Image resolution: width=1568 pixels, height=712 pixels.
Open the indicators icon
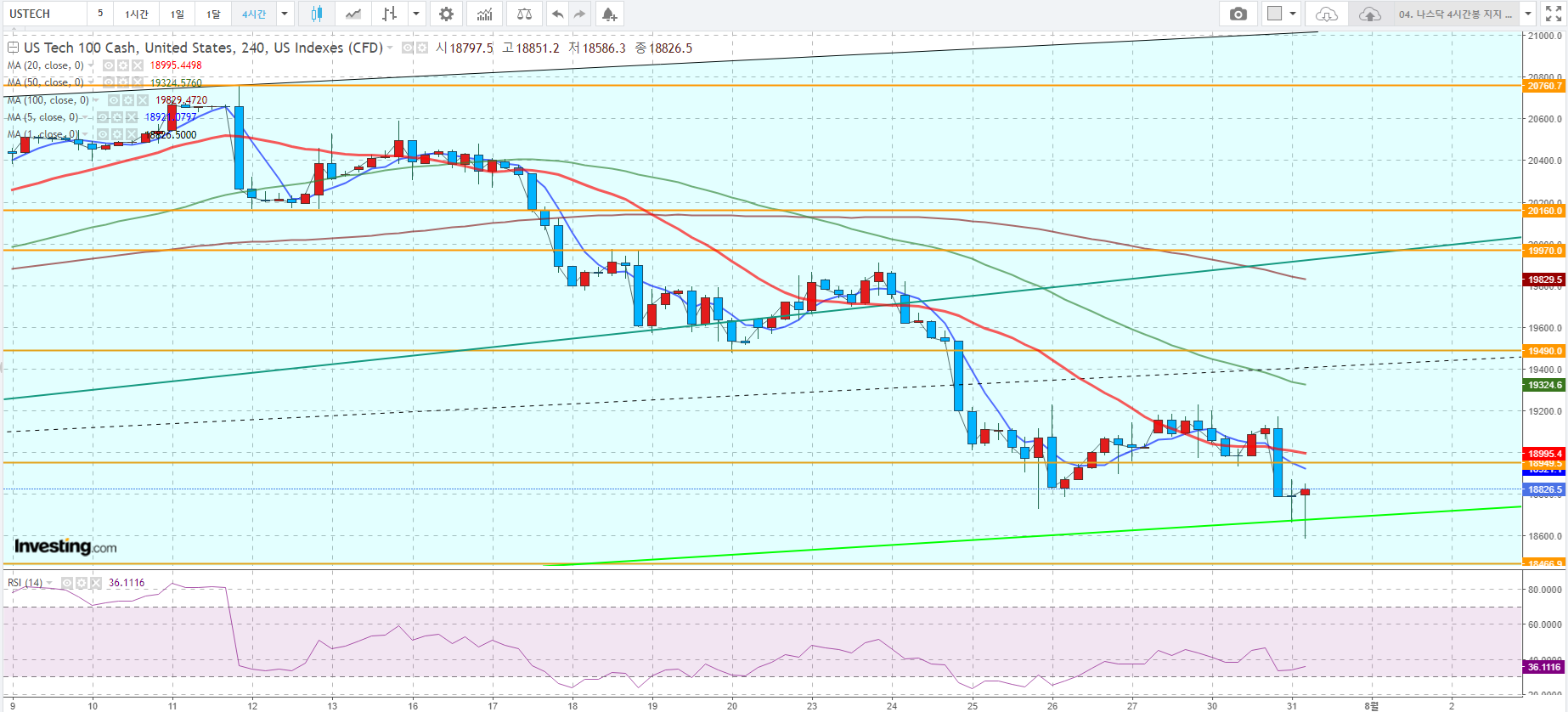point(484,14)
